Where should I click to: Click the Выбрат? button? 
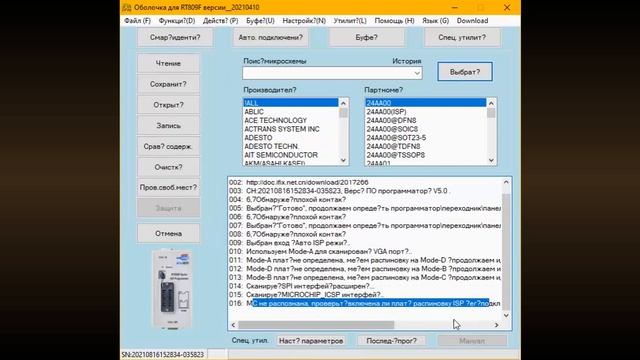(465, 72)
